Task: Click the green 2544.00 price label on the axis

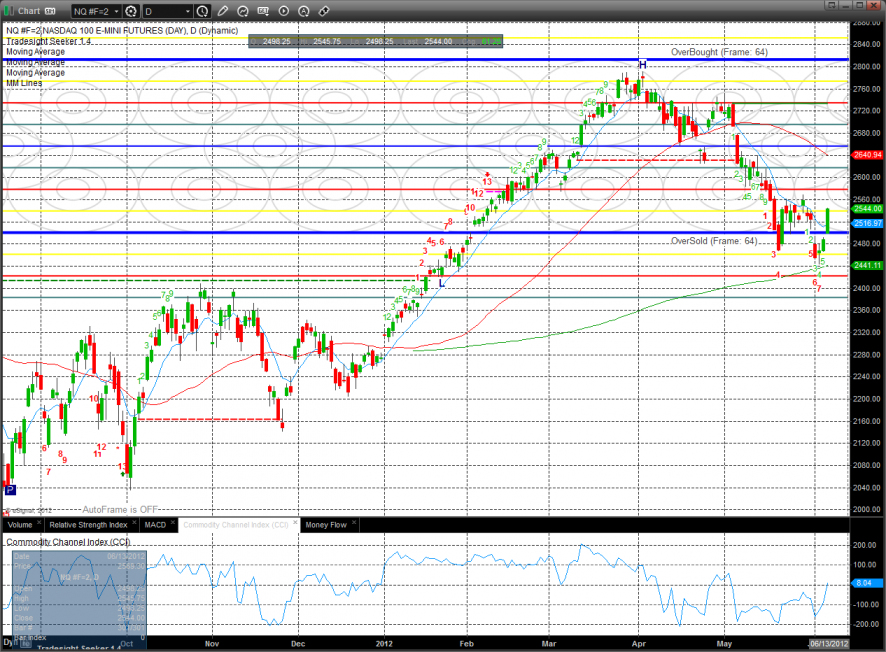Action: 867,208
